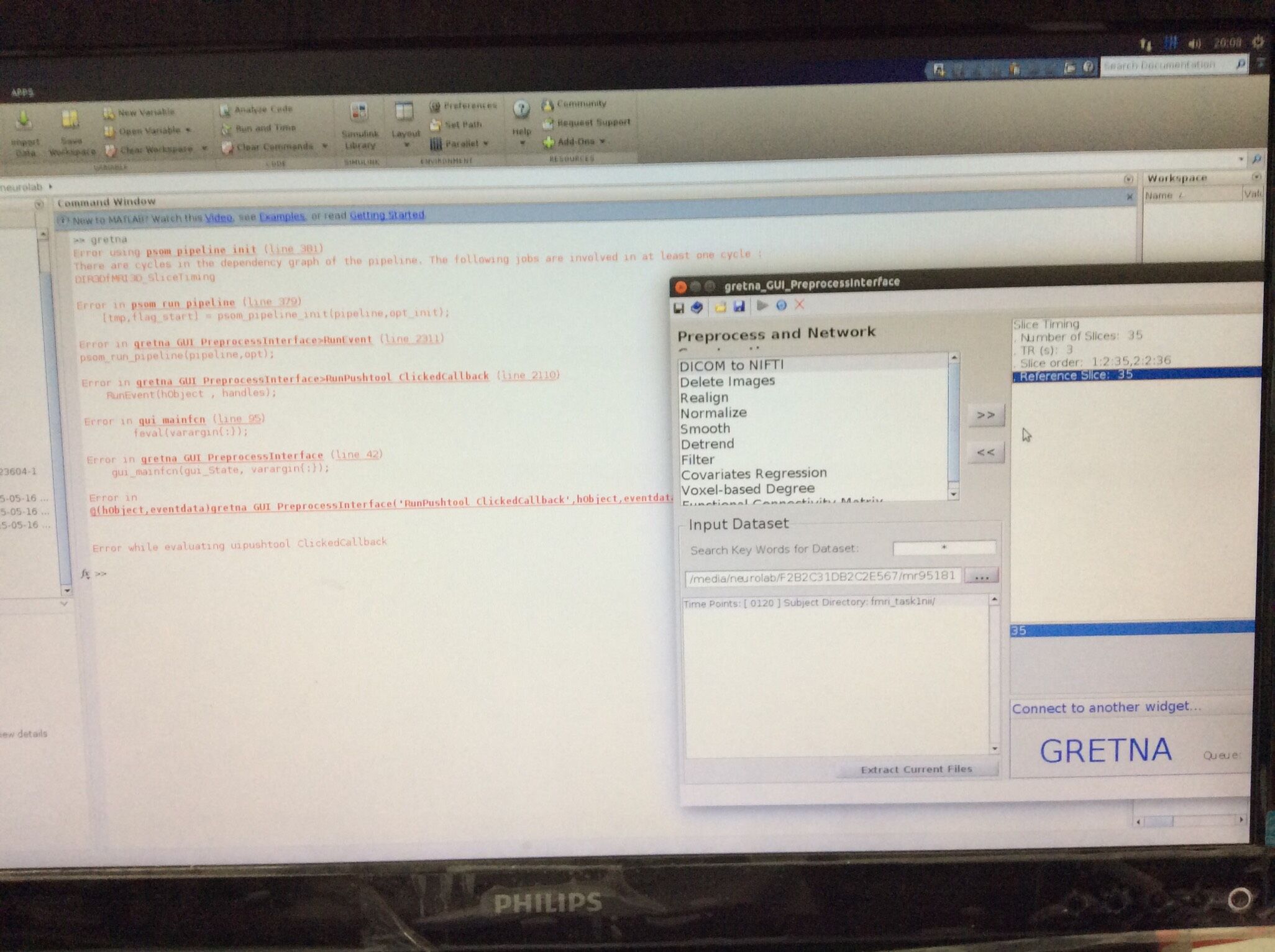Click the system volume icon

click(x=1194, y=43)
